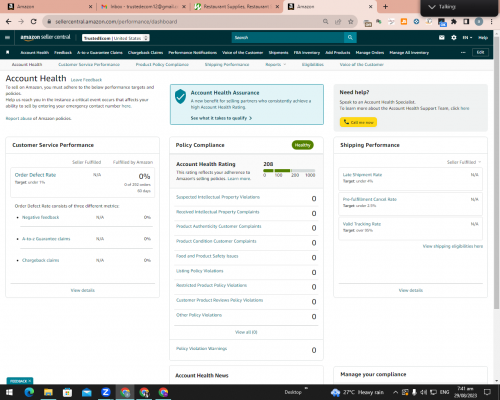Screen dimensions: 500x400
Task: Open Zoom app from taskbar
Action: click(106, 392)
